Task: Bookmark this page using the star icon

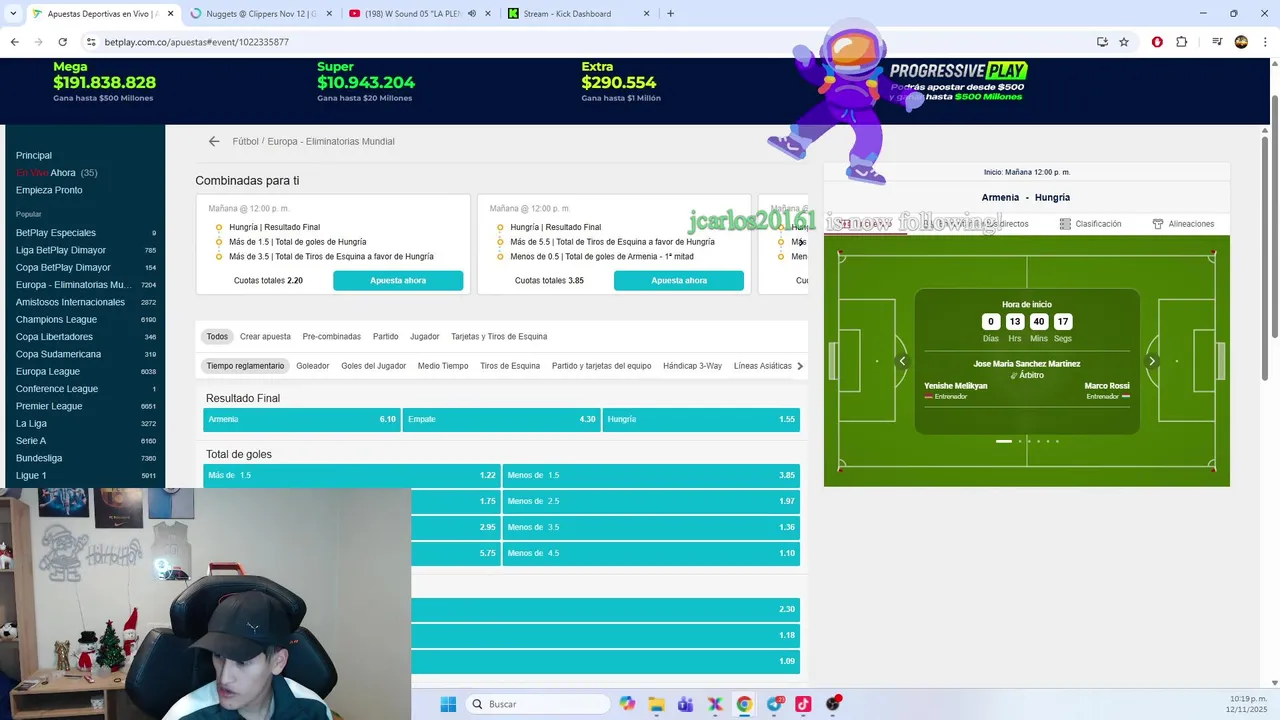Action: coord(1124,42)
